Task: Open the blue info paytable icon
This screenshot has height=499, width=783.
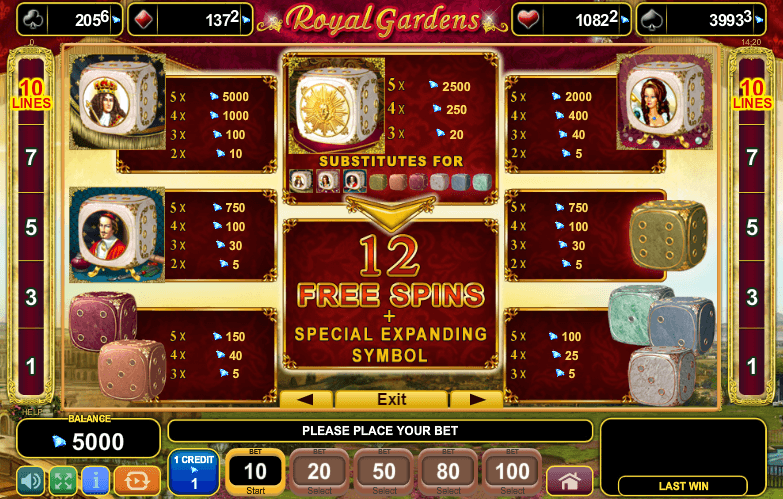Action: tap(95, 481)
